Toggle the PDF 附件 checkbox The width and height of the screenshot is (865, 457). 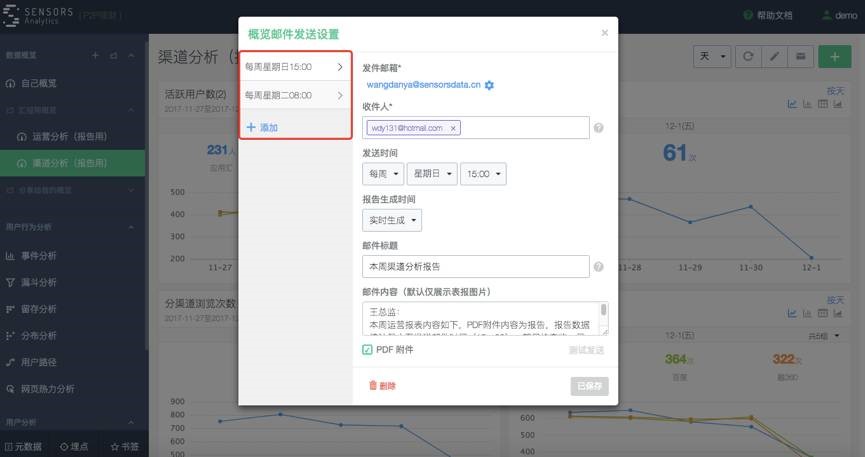(x=368, y=350)
